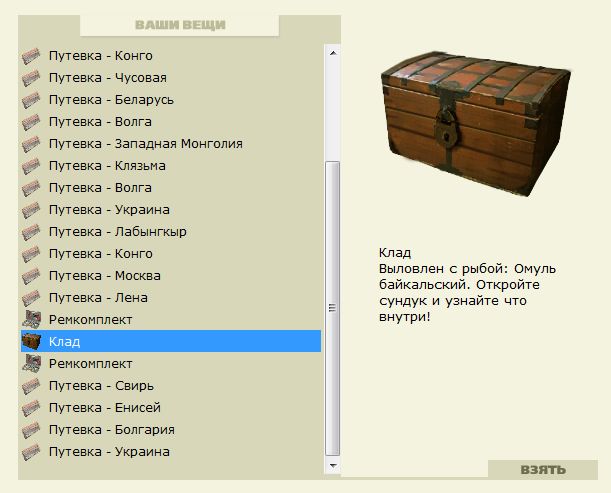Viewport: 611px width, 493px height.
Task: Select the ticket icon for Лена
Action: point(31,298)
